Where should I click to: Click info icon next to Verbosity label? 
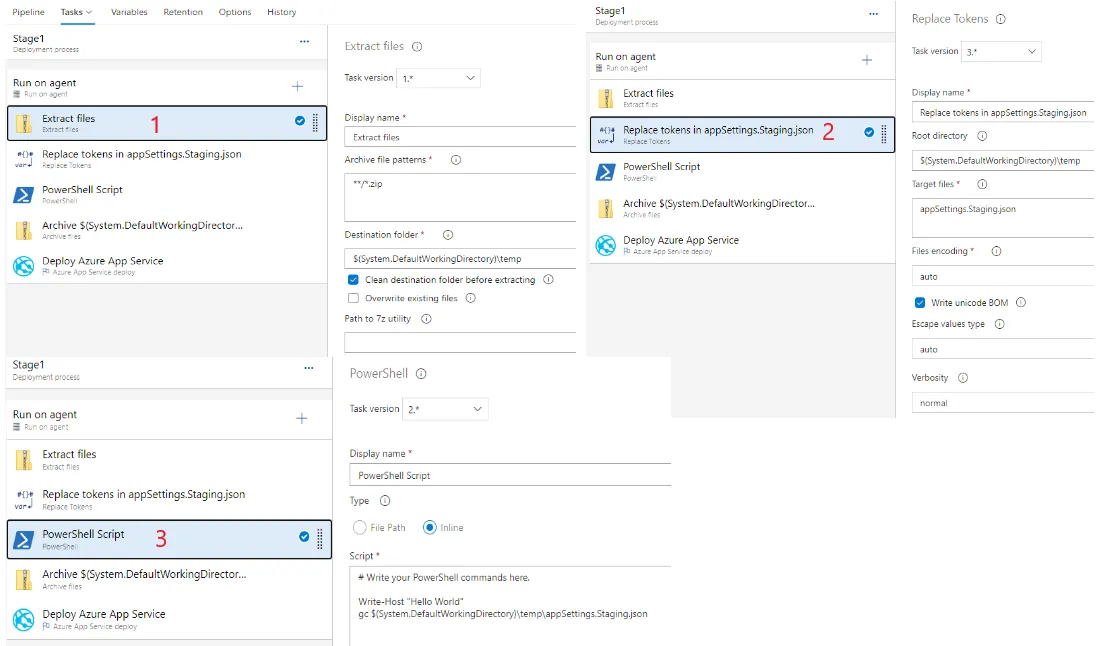(963, 378)
